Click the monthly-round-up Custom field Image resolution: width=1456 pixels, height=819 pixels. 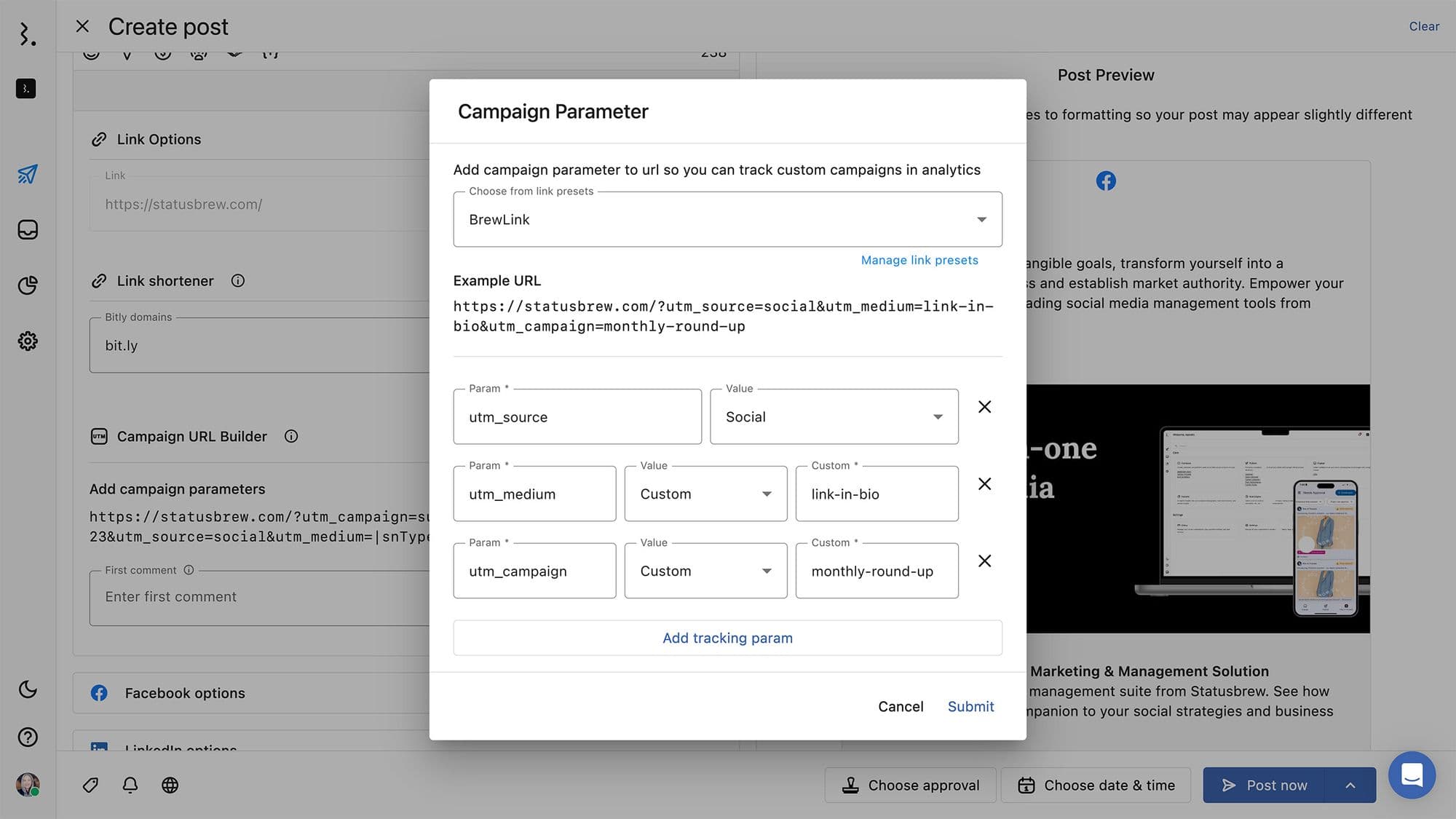pyautogui.click(x=877, y=571)
